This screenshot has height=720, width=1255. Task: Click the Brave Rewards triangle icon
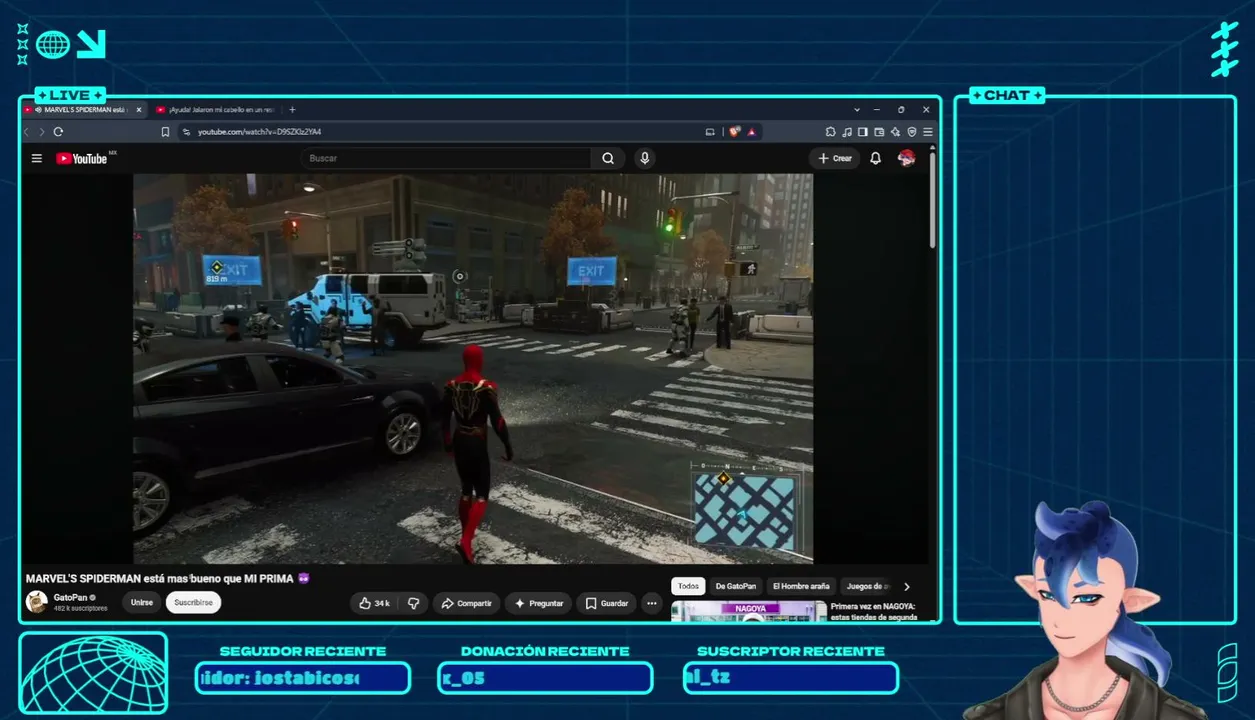751,132
